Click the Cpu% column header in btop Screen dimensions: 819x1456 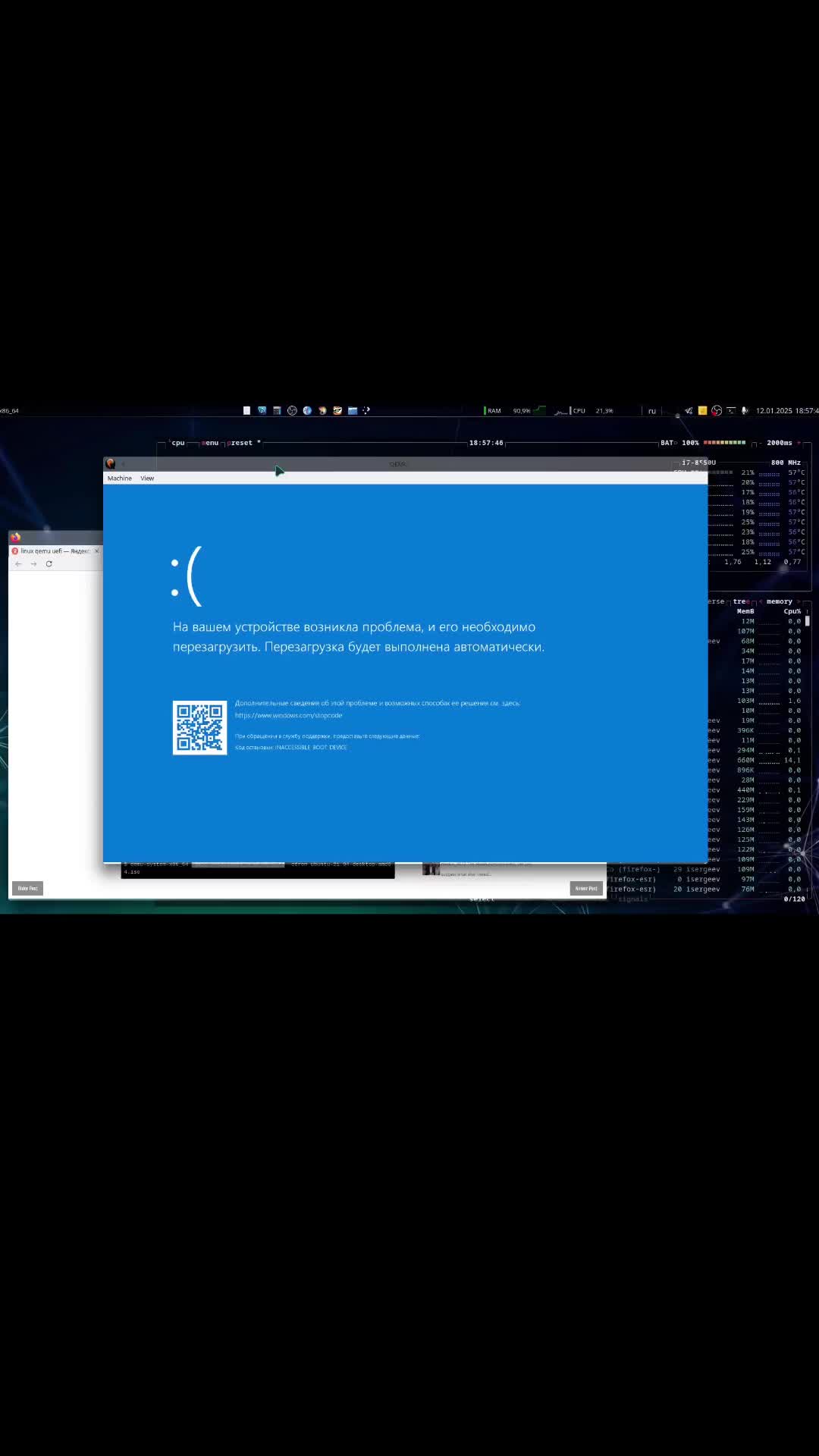[x=792, y=611]
